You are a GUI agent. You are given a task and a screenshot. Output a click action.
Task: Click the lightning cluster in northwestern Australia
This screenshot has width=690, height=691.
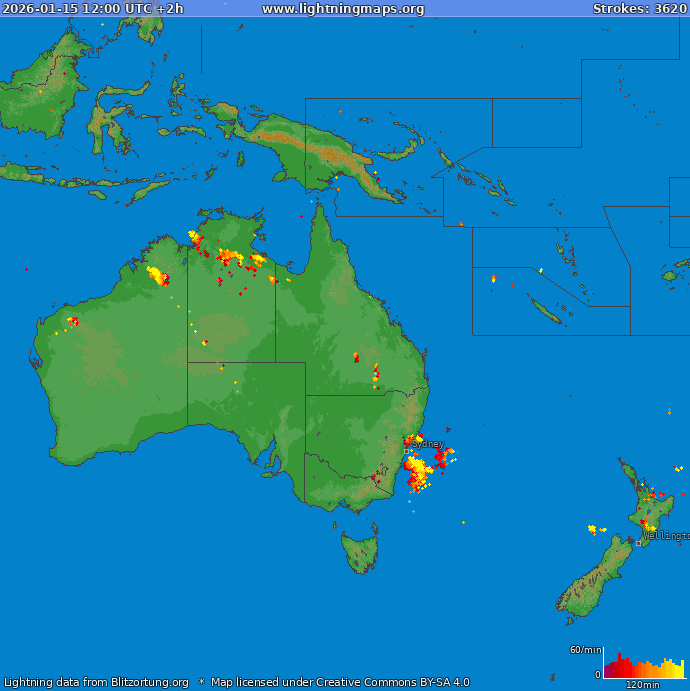tap(157, 275)
